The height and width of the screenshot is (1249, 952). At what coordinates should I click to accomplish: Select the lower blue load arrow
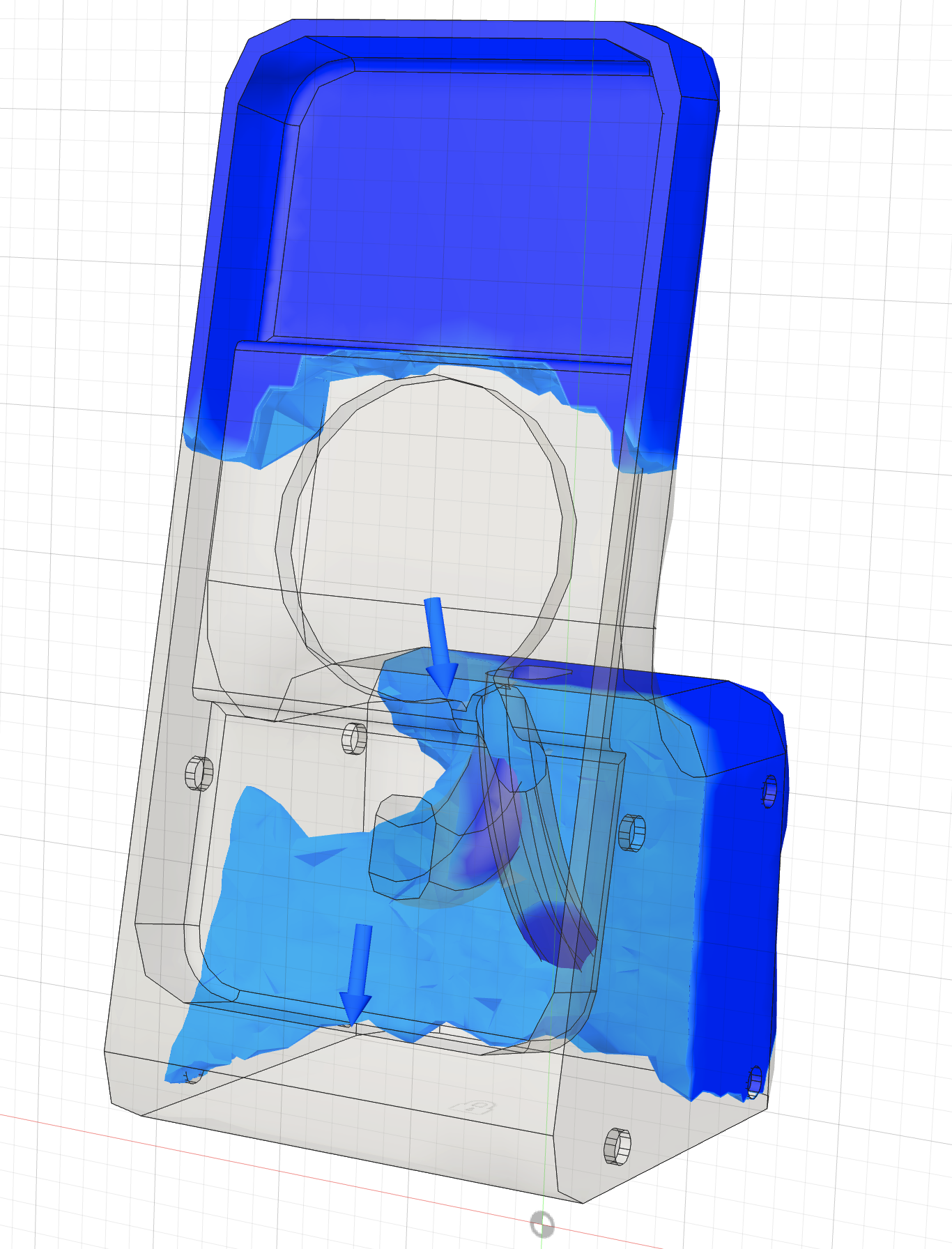[358, 972]
